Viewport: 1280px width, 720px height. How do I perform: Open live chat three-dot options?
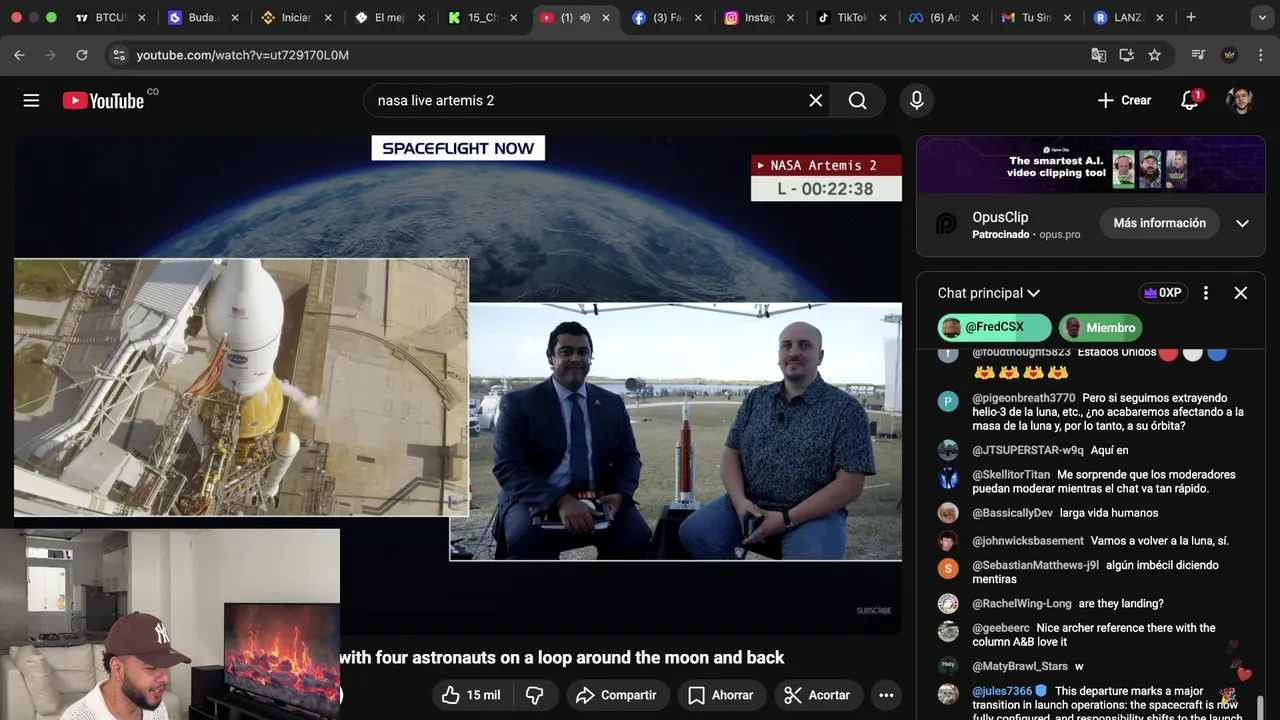(1206, 293)
